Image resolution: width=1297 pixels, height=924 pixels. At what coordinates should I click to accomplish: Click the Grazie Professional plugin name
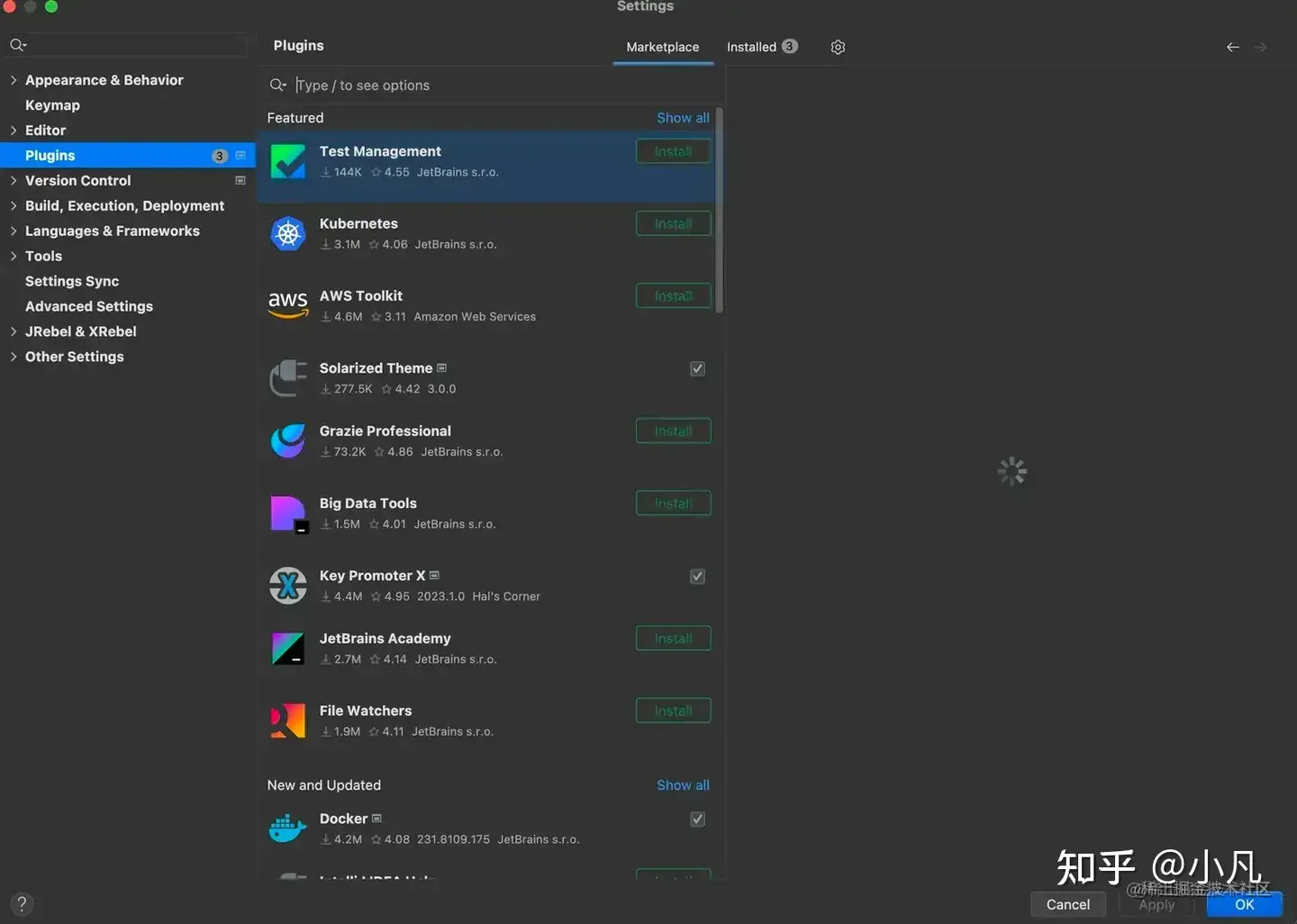385,431
